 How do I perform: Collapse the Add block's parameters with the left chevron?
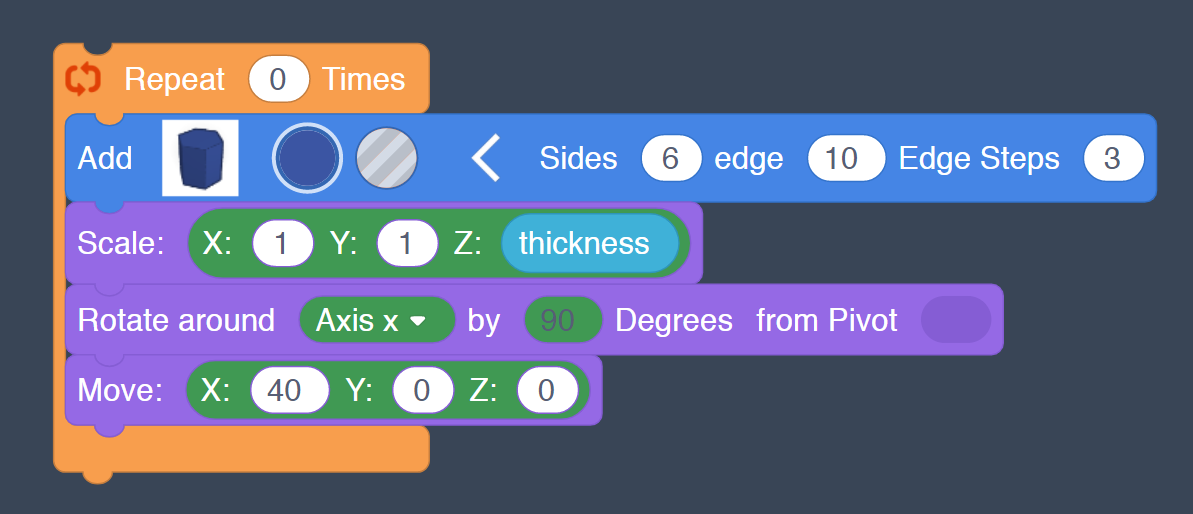point(487,158)
